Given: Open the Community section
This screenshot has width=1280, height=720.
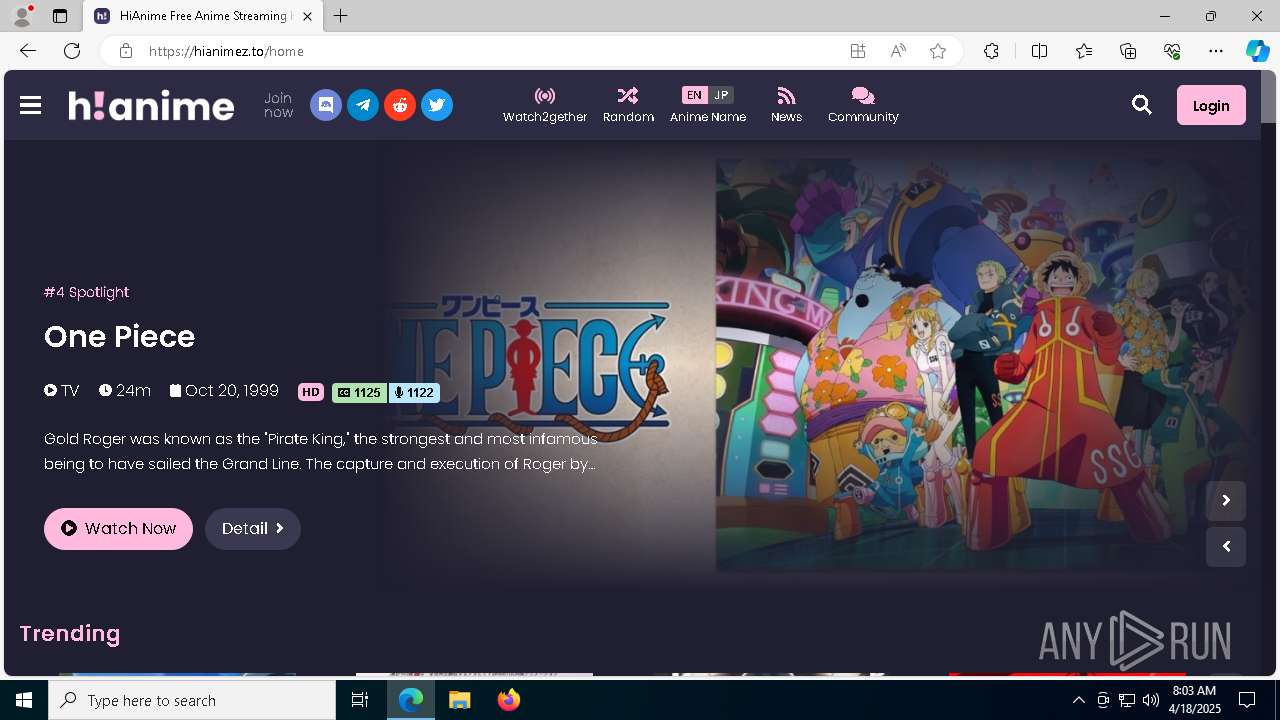Looking at the screenshot, I should click(x=863, y=105).
